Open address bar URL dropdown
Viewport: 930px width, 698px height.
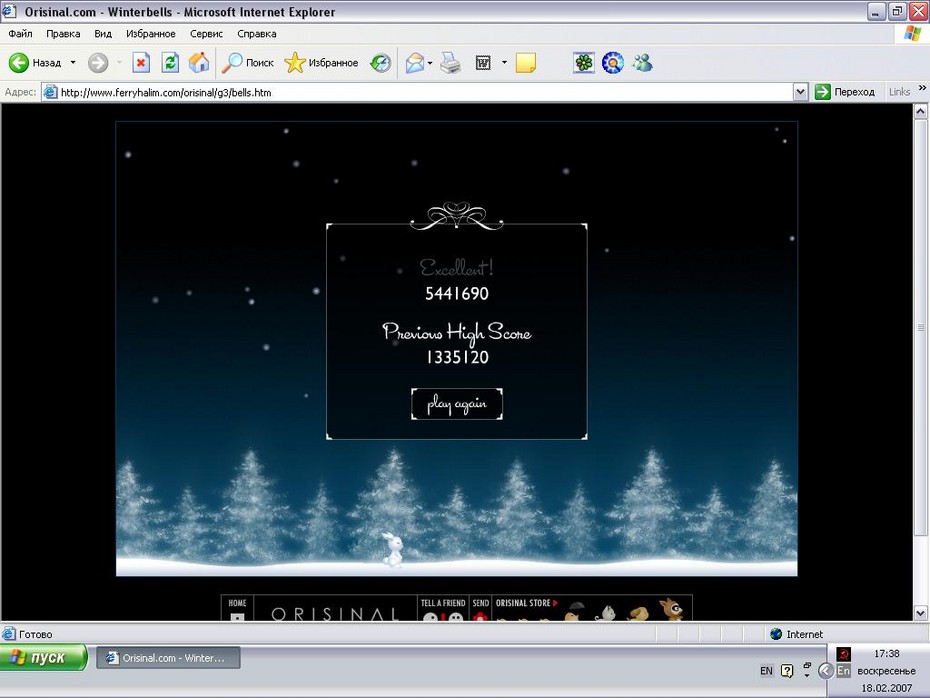800,92
